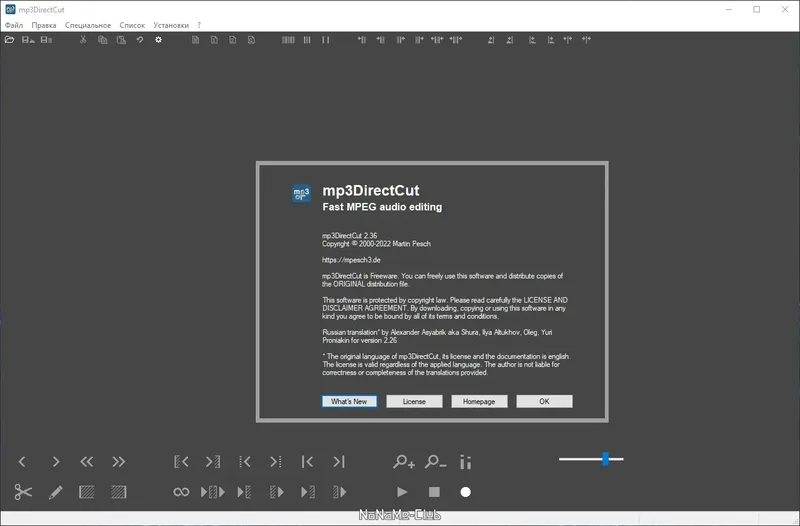Image resolution: width=800 pixels, height=526 pixels.
Task: Go to selection end (right arrow, hatched bar)
Action: pyautogui.click(x=213, y=462)
